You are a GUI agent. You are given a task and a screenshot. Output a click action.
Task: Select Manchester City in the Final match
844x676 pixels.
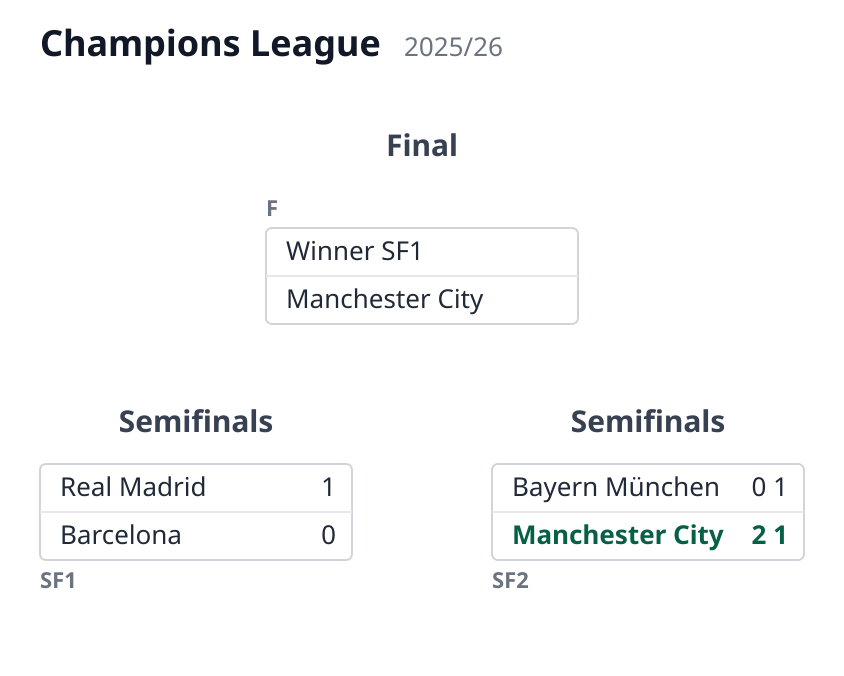(422, 300)
